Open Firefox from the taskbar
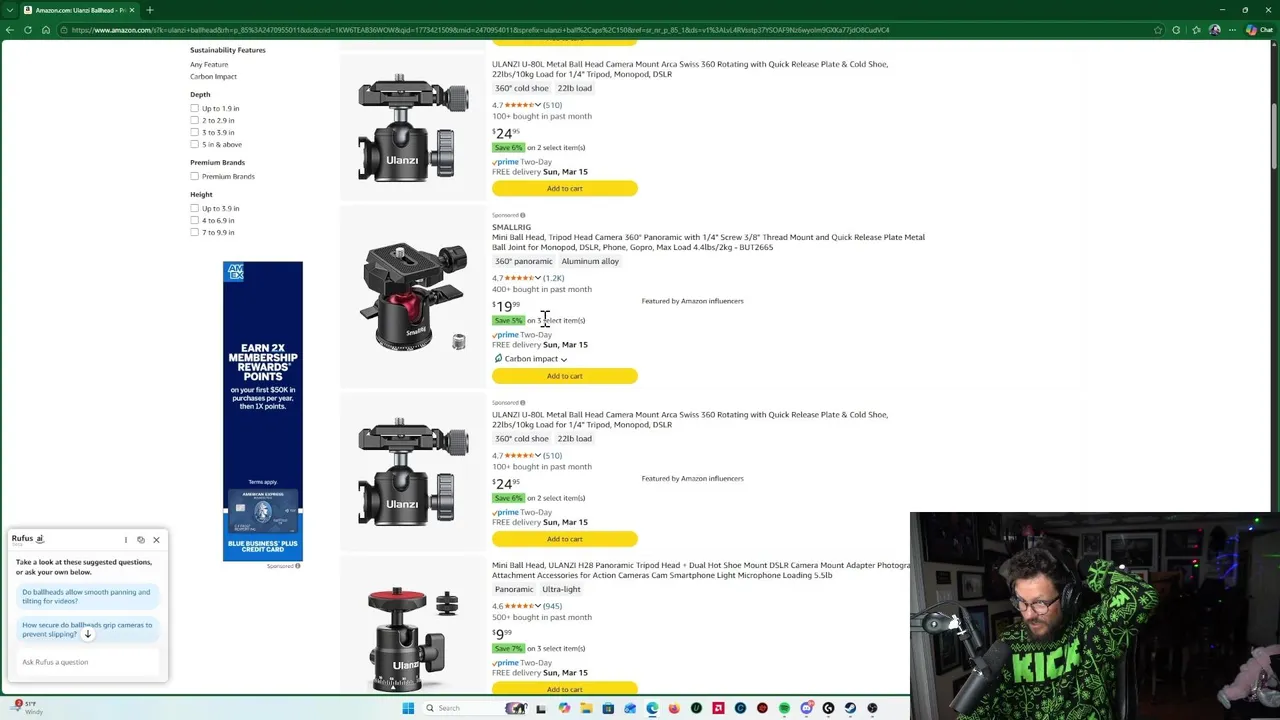This screenshot has width=1280, height=720. coord(674,708)
